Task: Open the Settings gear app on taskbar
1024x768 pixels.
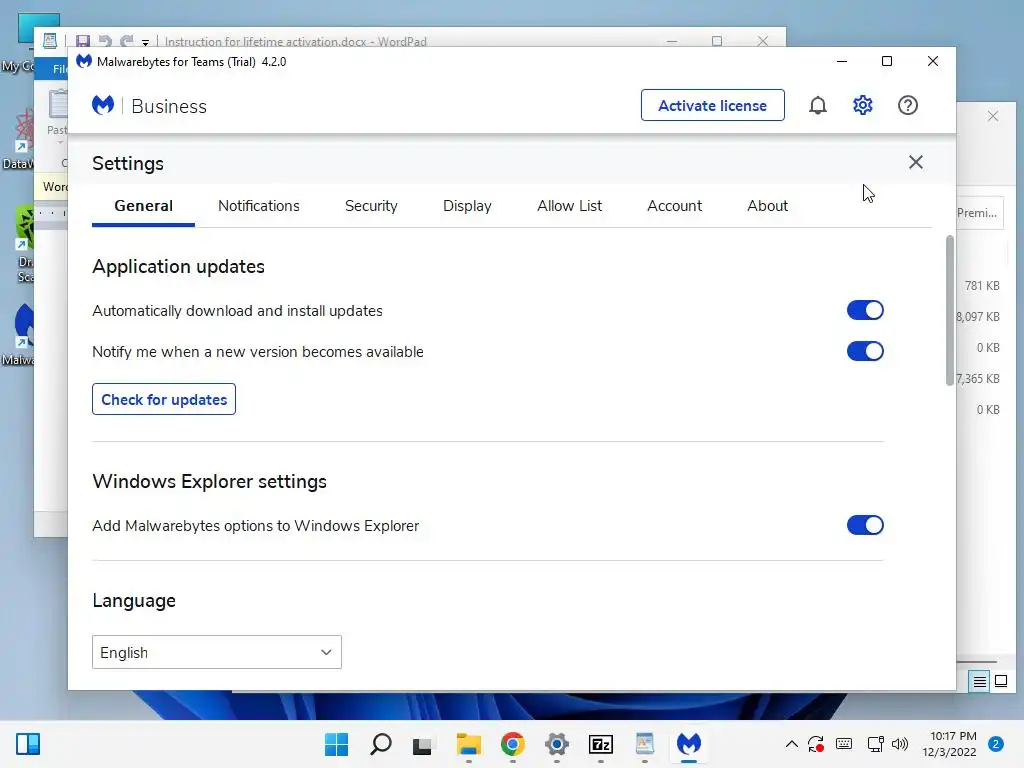Action: click(556, 744)
